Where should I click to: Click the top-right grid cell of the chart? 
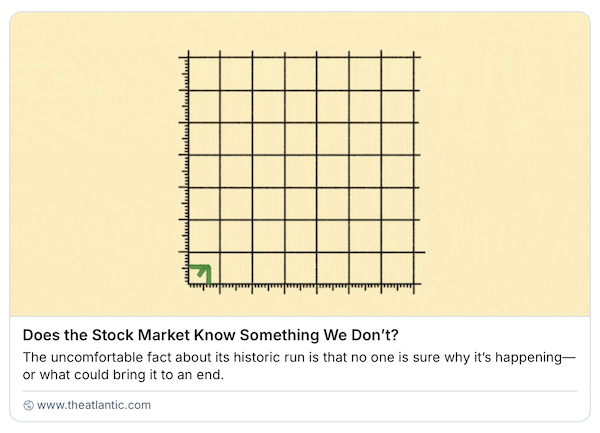tap(397, 74)
